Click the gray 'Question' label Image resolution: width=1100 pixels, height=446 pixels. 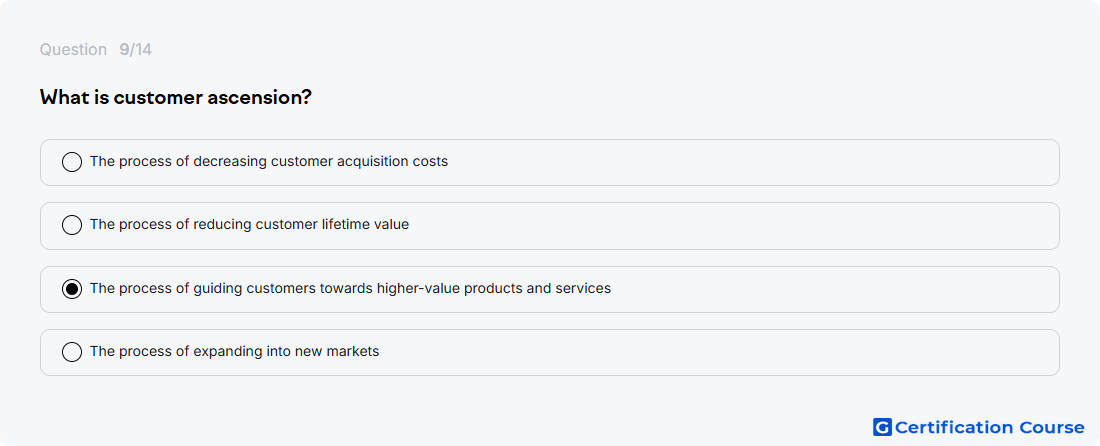(73, 50)
